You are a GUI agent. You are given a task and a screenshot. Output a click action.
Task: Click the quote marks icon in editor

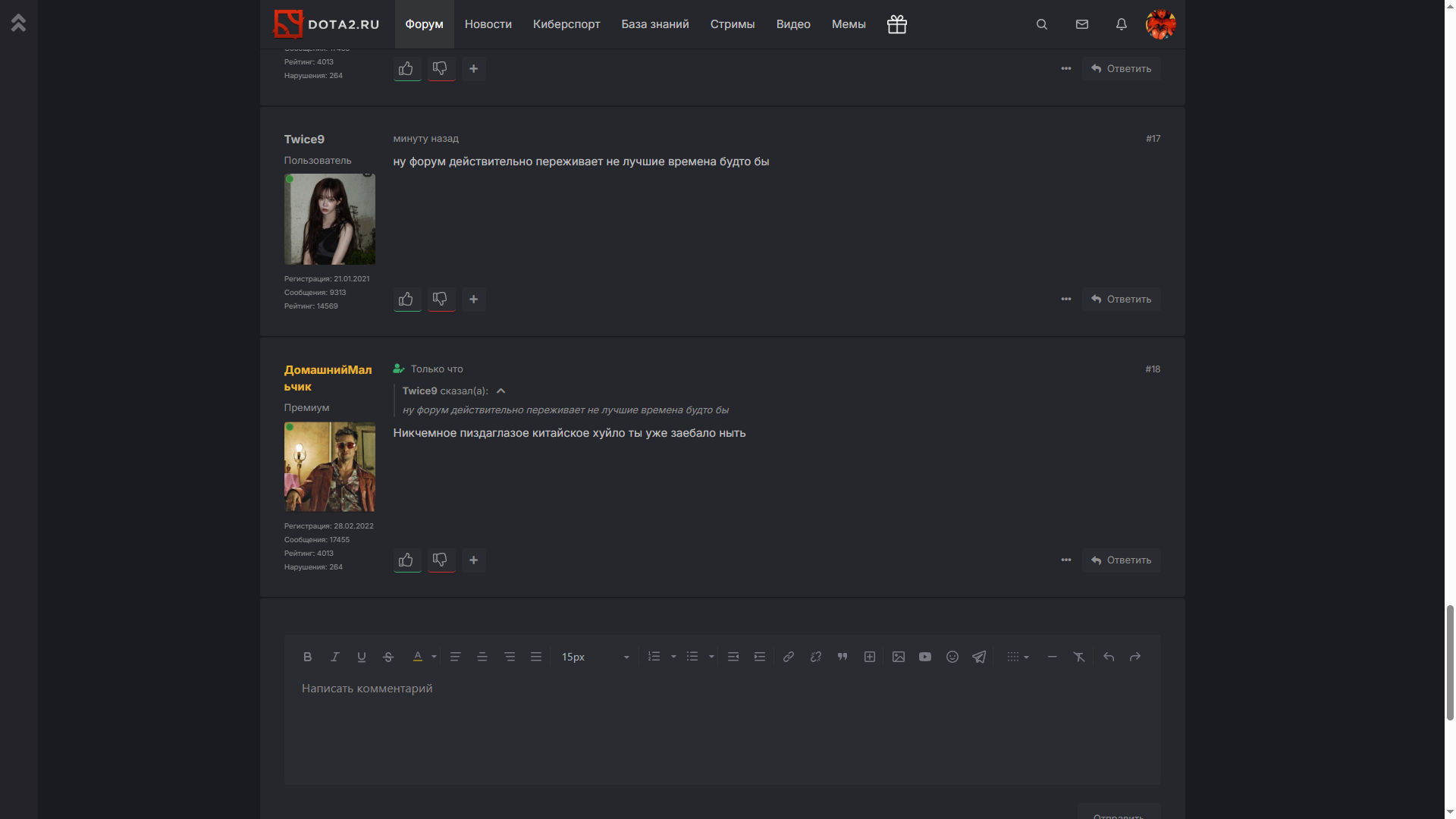point(843,657)
